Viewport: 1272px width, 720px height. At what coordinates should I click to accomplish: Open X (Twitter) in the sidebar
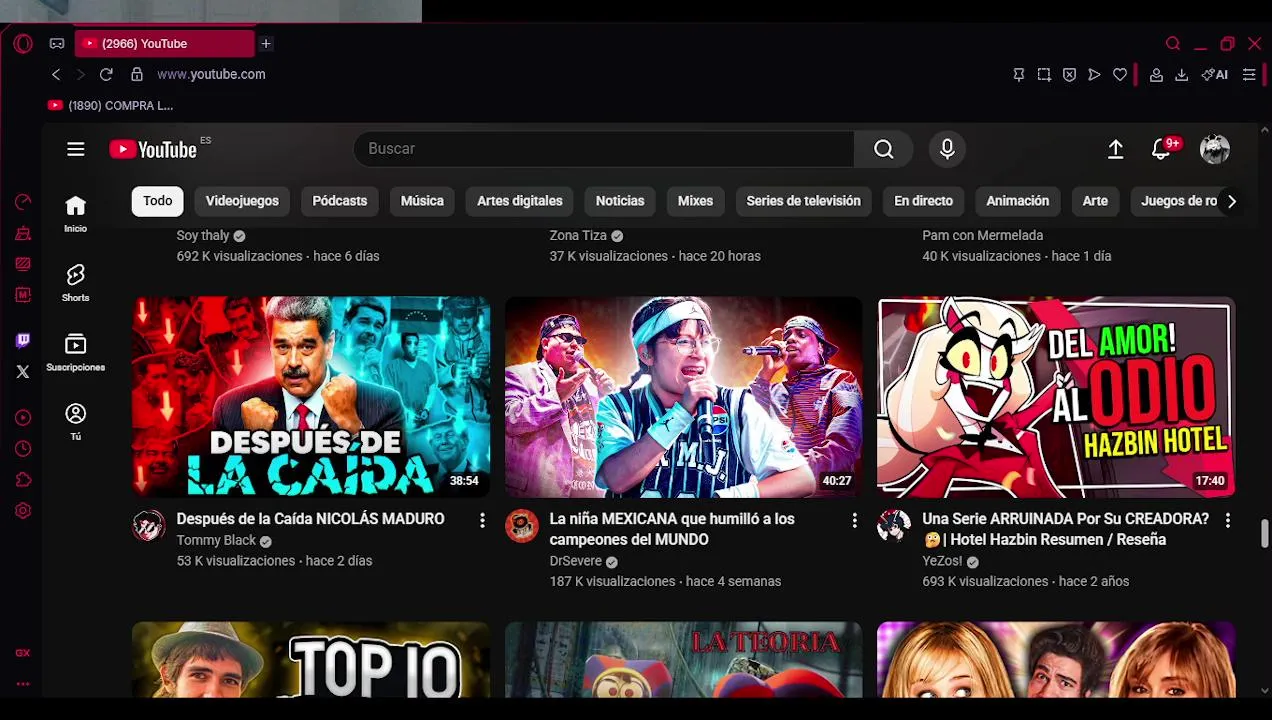23,372
